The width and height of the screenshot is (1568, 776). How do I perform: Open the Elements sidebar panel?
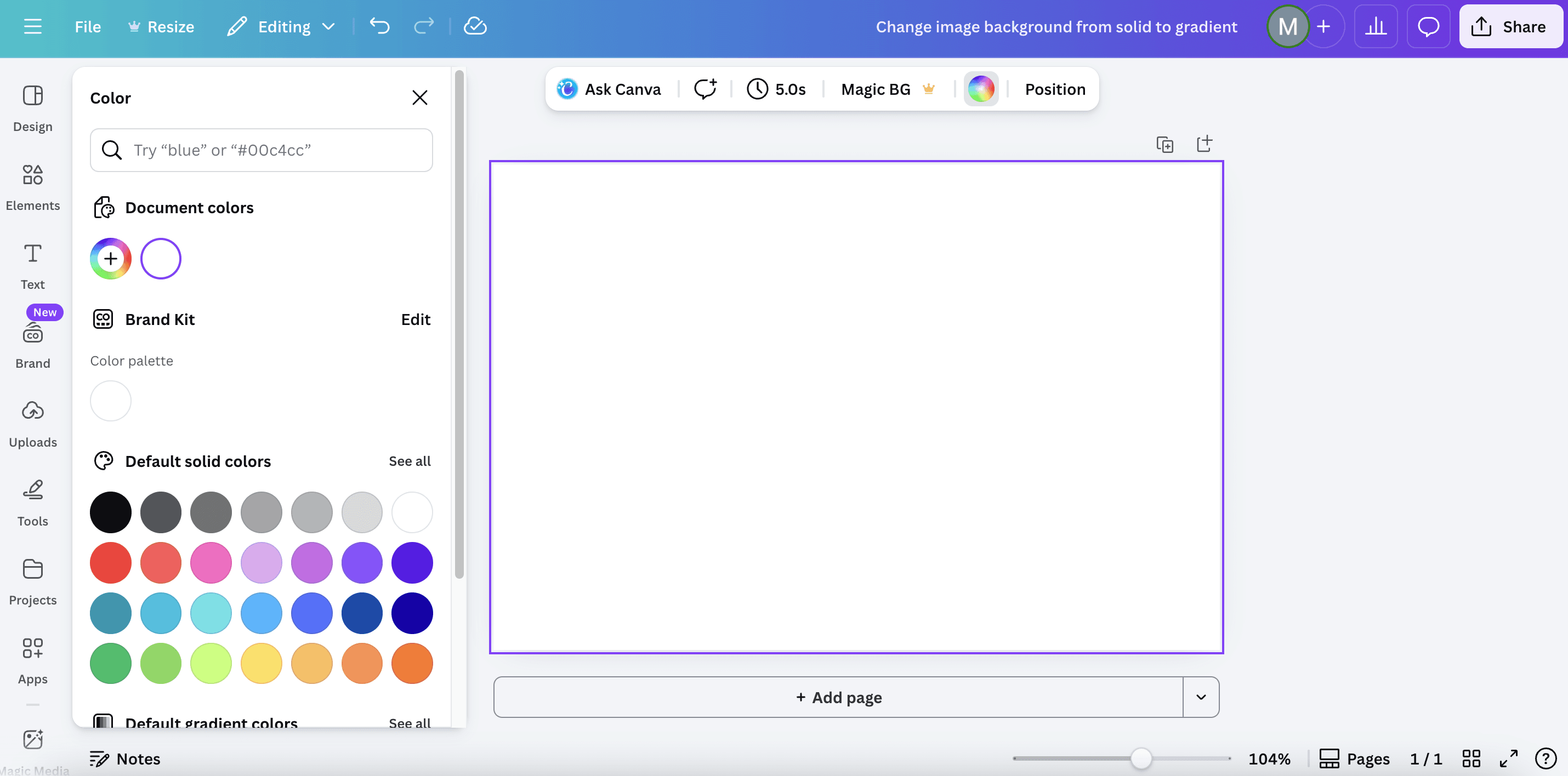tap(32, 187)
